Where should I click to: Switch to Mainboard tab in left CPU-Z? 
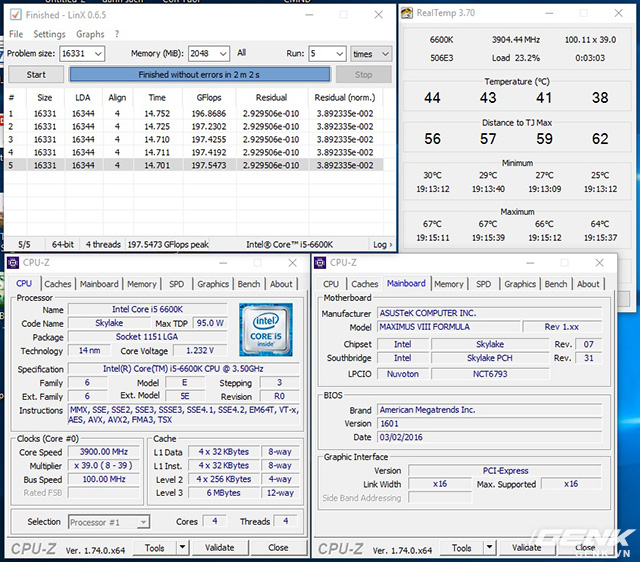[99, 284]
